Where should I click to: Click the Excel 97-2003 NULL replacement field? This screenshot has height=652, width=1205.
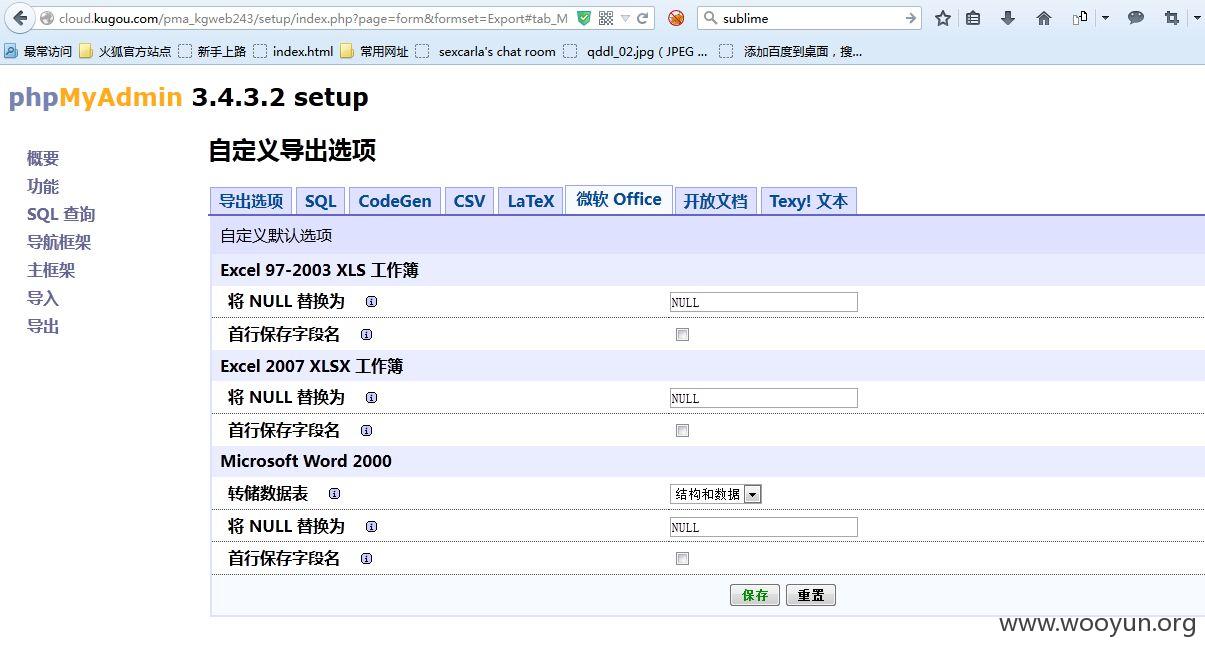(x=764, y=302)
